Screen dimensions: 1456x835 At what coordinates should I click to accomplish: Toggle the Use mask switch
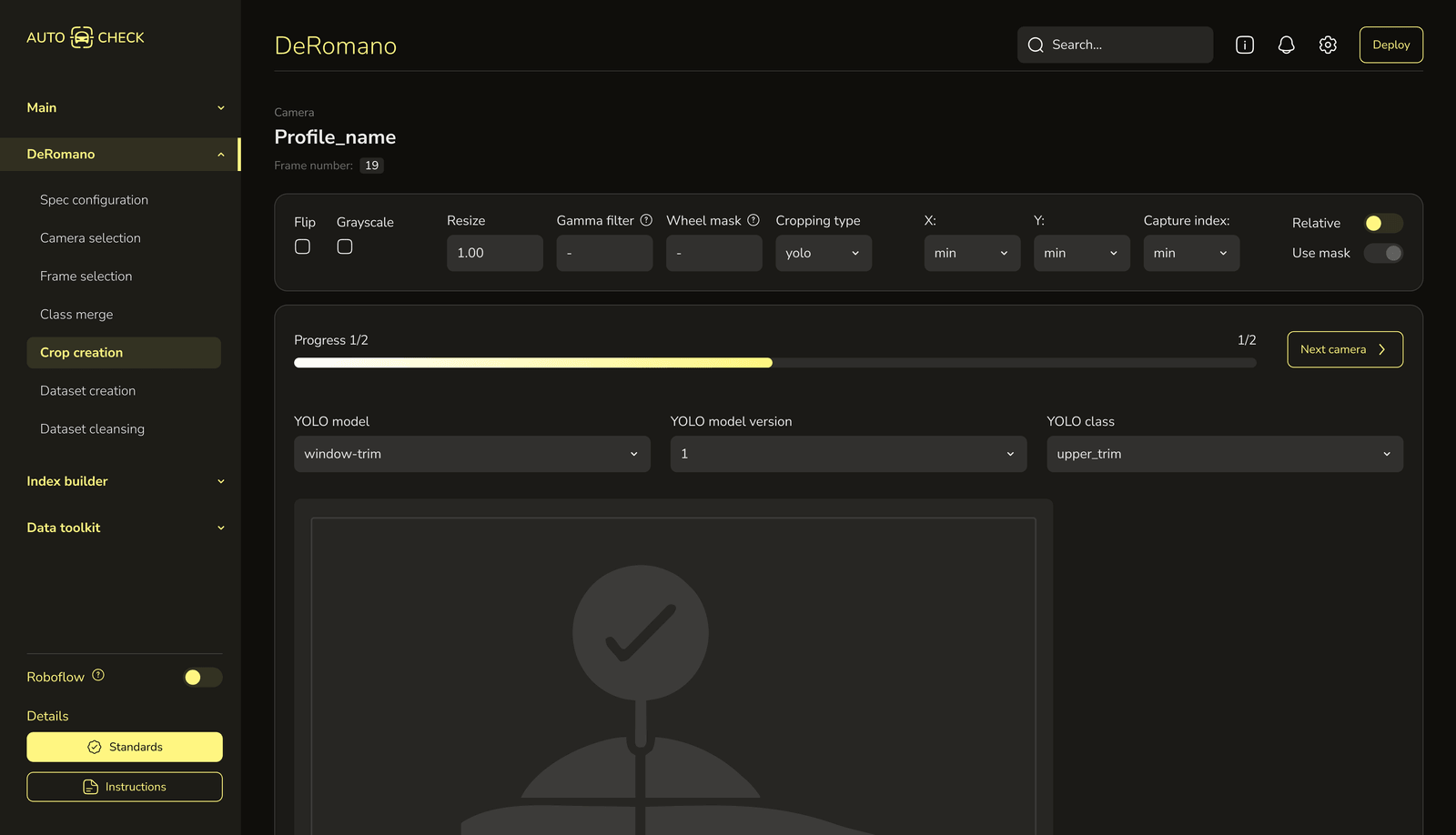click(x=1383, y=253)
